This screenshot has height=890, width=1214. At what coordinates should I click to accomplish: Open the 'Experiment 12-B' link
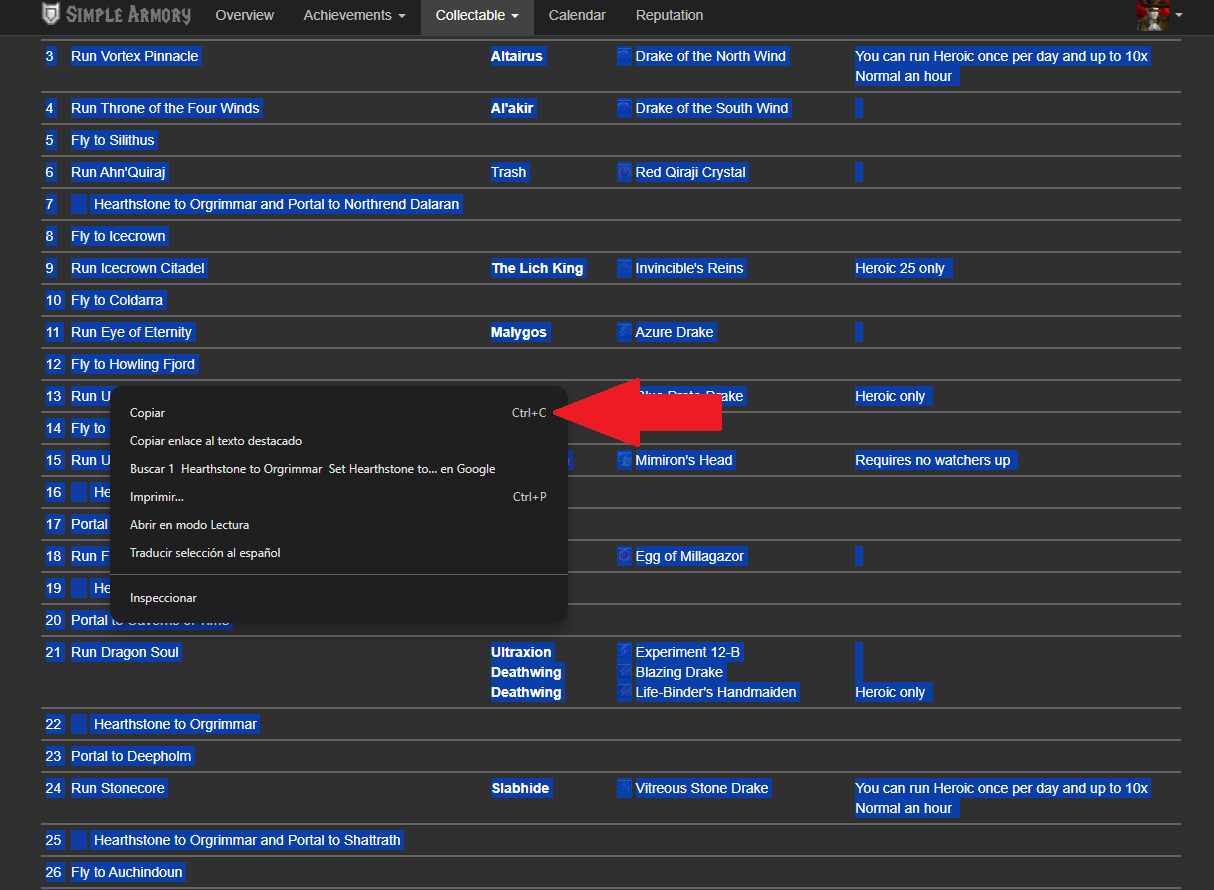pos(688,652)
